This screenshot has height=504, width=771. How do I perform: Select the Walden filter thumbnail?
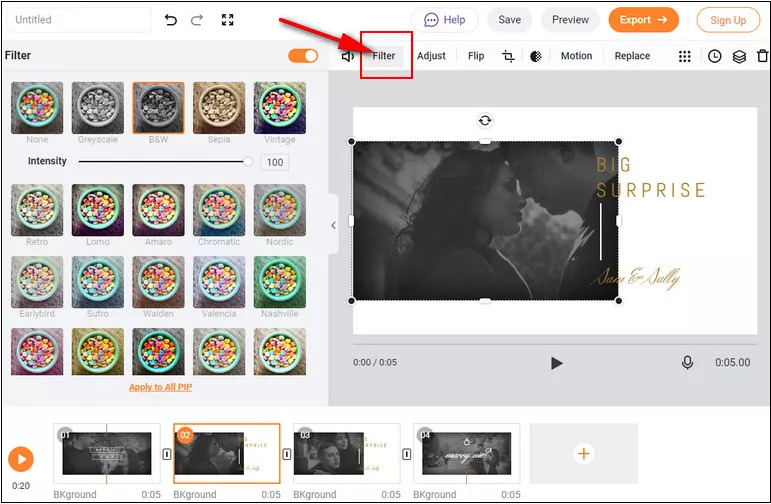158,282
